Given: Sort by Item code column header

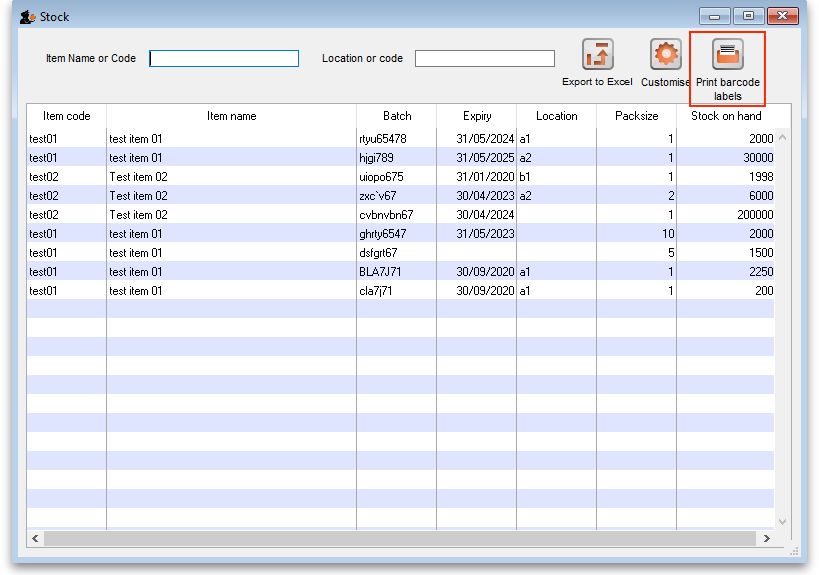Looking at the screenshot, I should 66,116.
